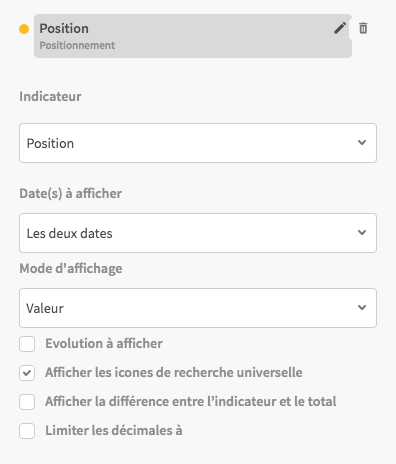
Task: Click the Position title text
Action: point(64,29)
